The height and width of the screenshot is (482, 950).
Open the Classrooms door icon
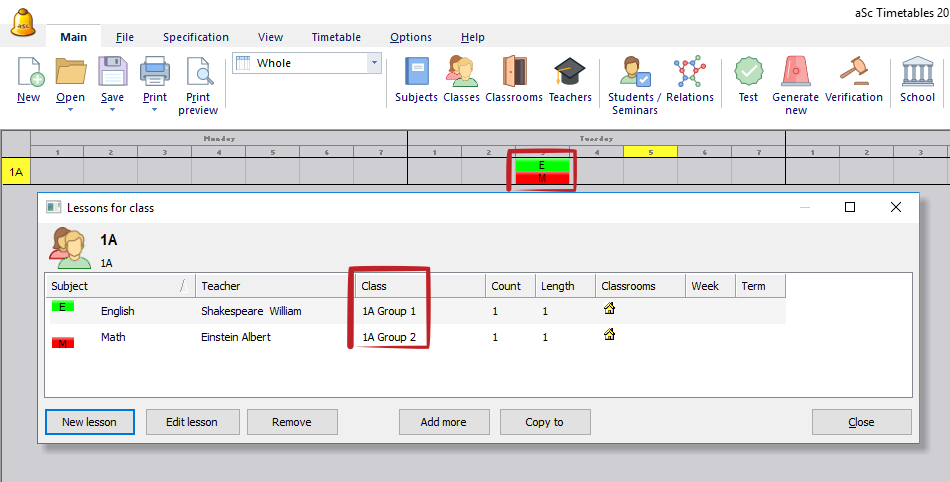514,80
